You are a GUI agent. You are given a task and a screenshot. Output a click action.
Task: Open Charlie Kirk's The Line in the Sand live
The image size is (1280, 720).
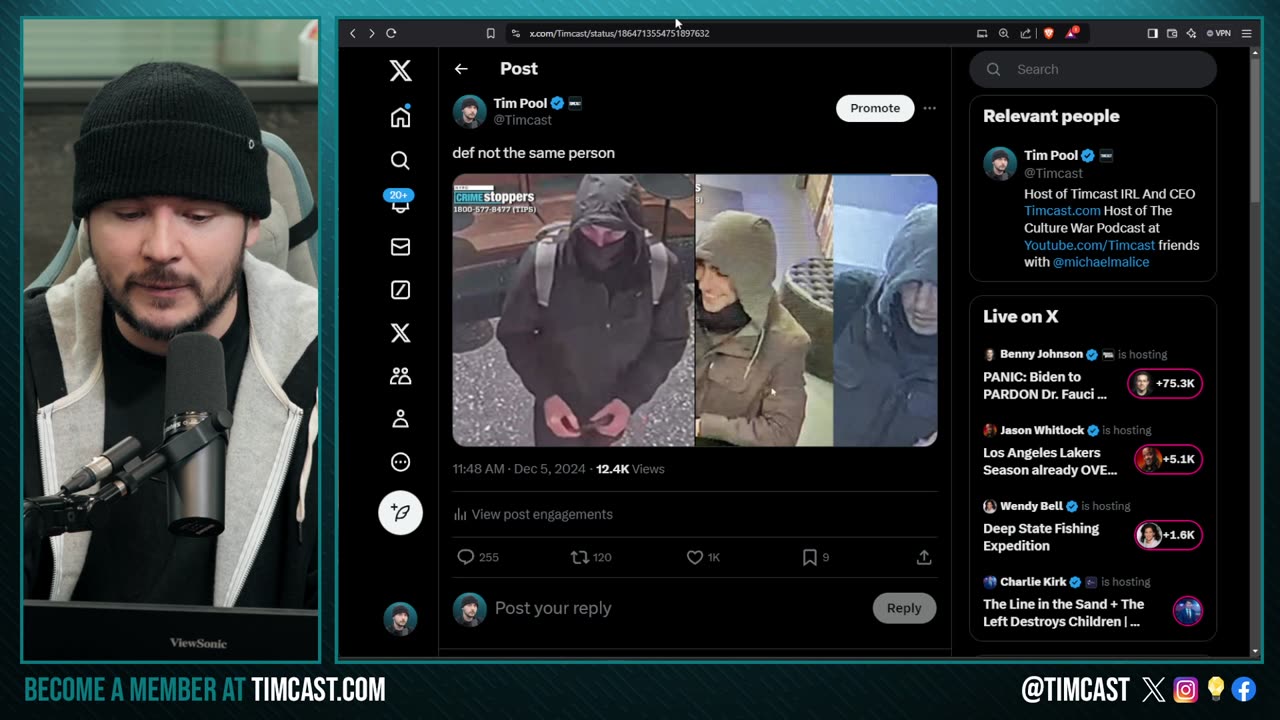(1063, 613)
